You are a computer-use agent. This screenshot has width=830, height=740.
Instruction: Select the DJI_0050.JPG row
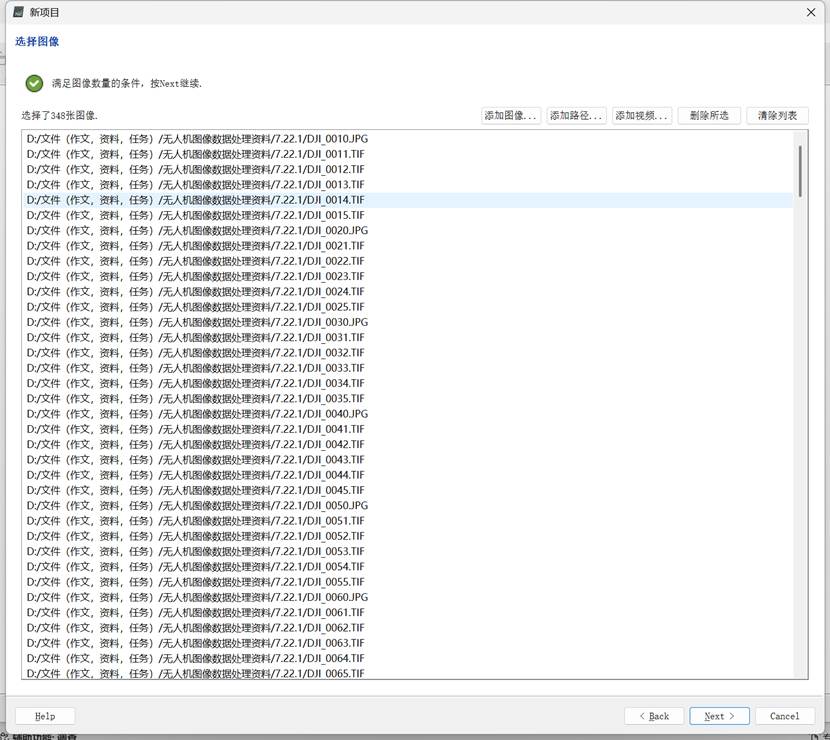click(409, 506)
